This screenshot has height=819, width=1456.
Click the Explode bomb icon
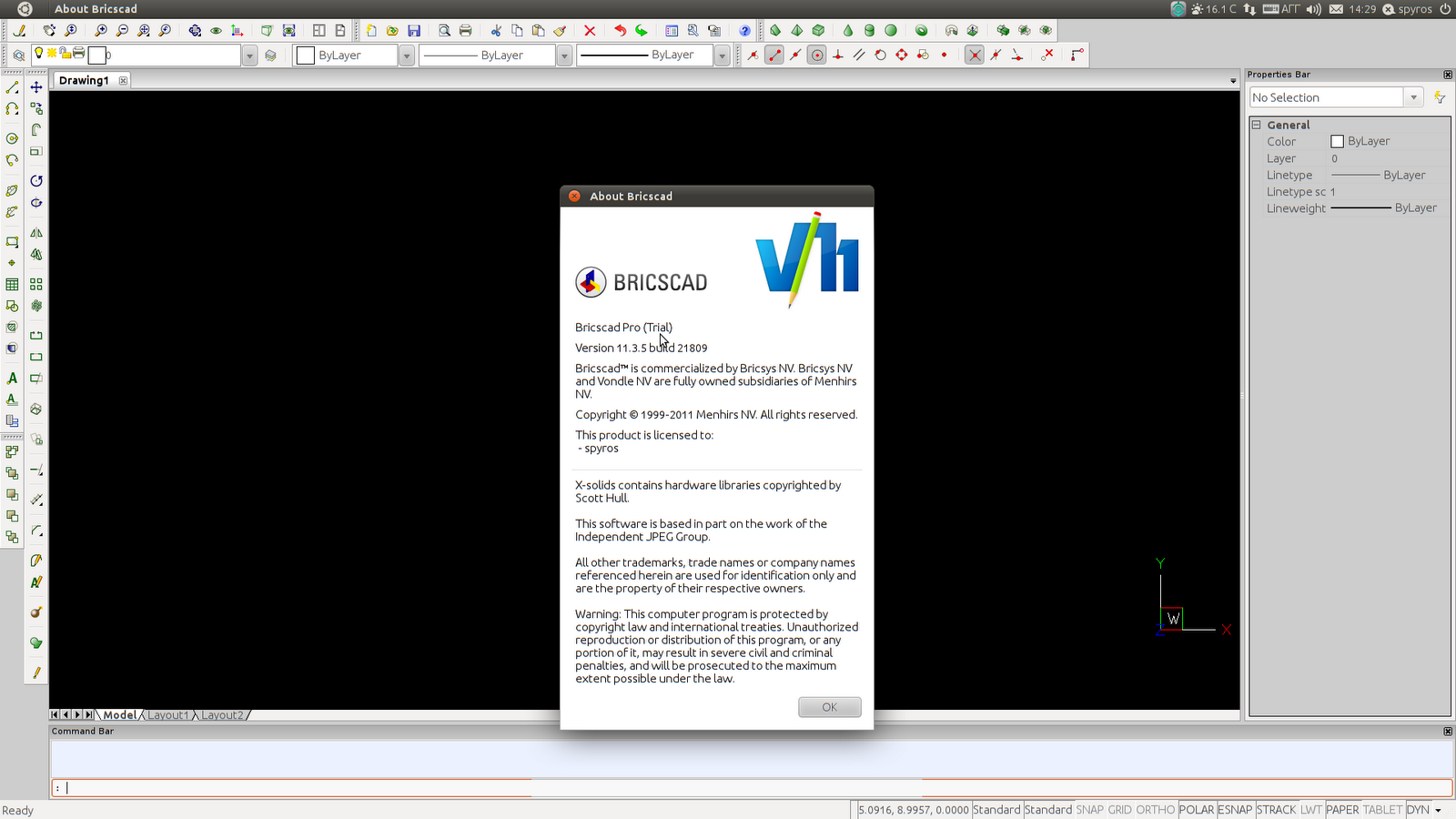(36, 612)
